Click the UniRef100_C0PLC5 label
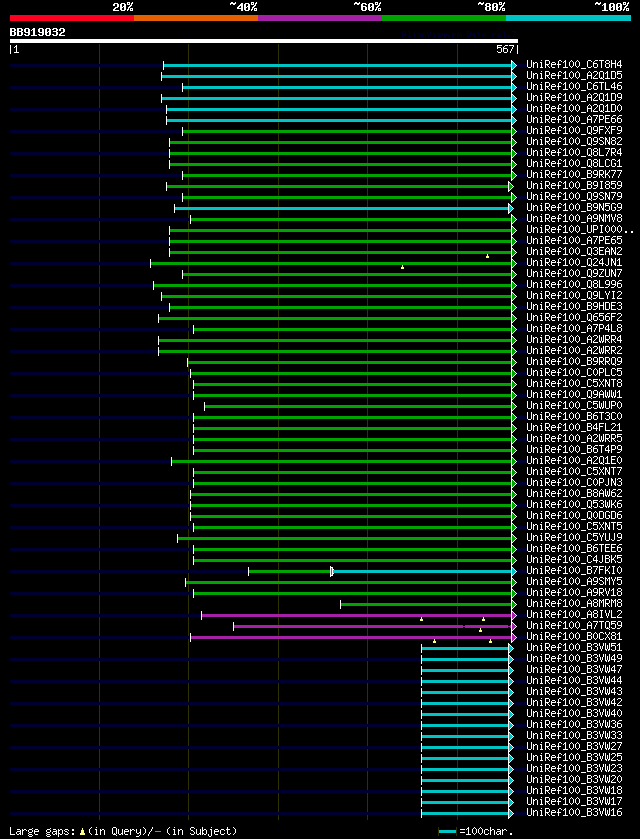Screen dimensions: 640x839 pos(574,373)
